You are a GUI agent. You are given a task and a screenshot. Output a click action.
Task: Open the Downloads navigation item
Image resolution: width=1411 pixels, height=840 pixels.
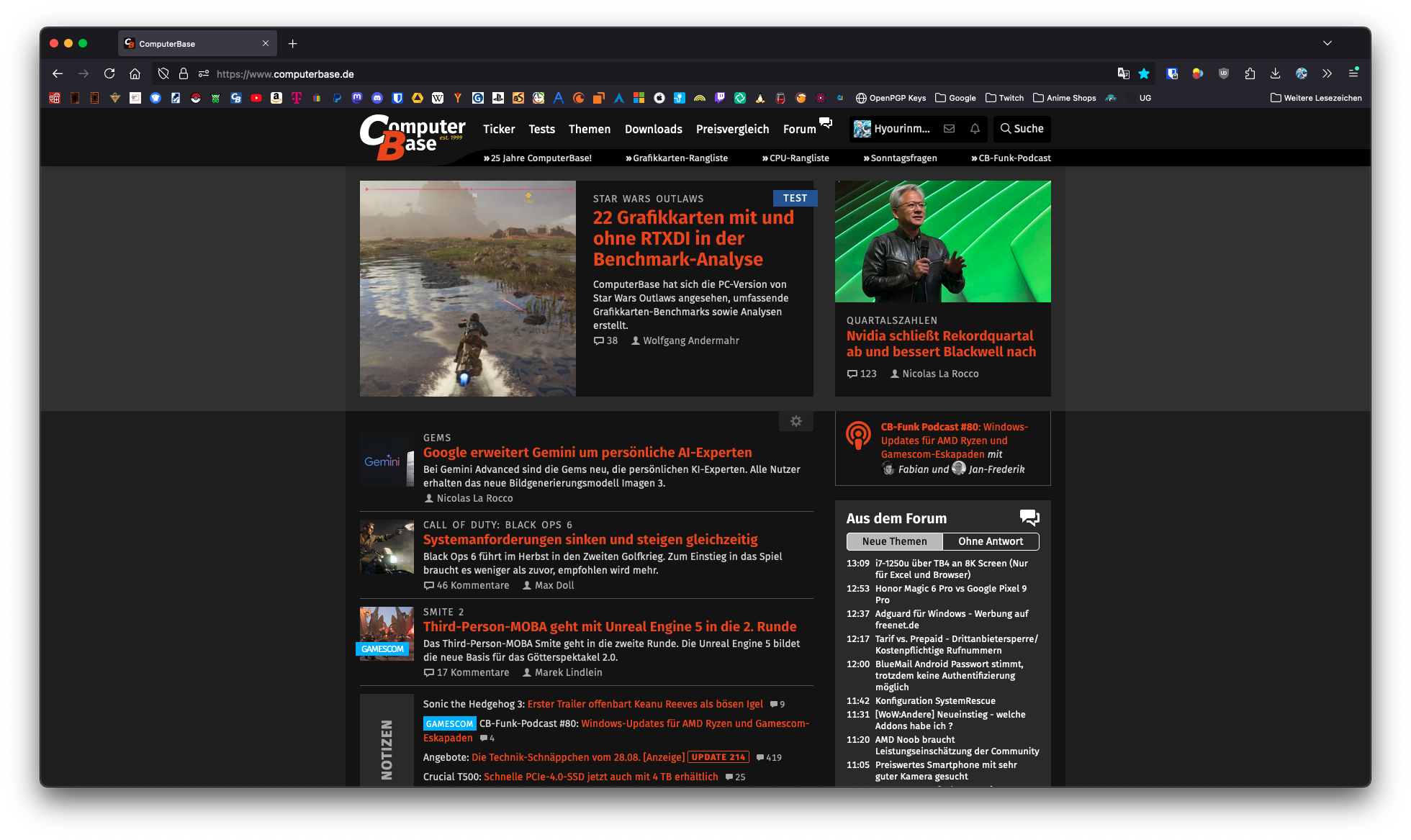coord(653,129)
